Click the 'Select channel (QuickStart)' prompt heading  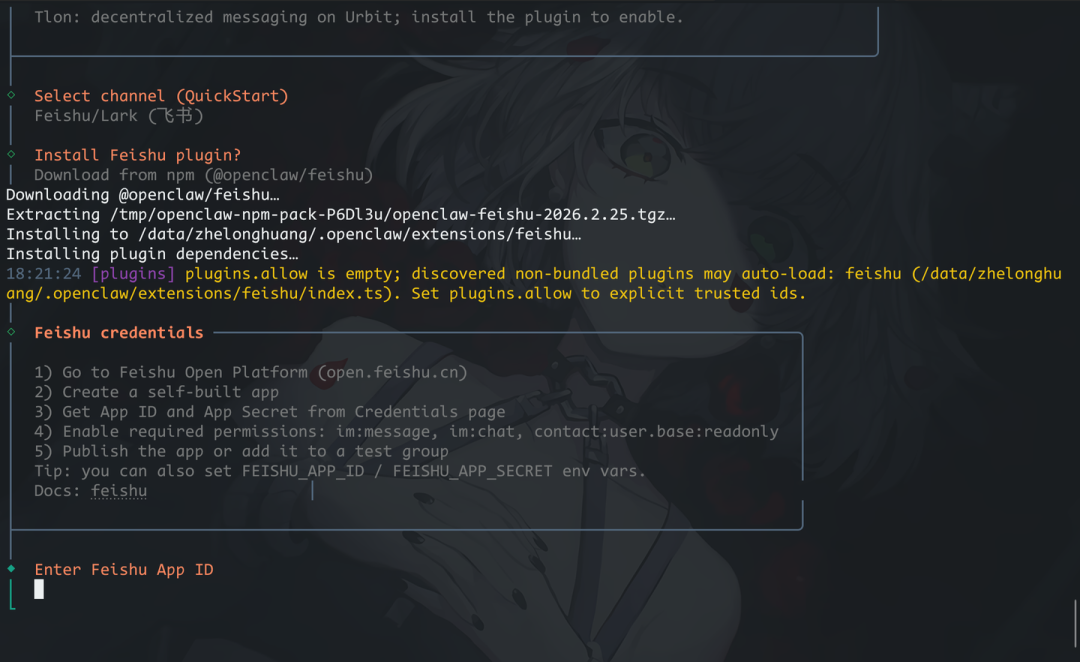click(x=161, y=96)
